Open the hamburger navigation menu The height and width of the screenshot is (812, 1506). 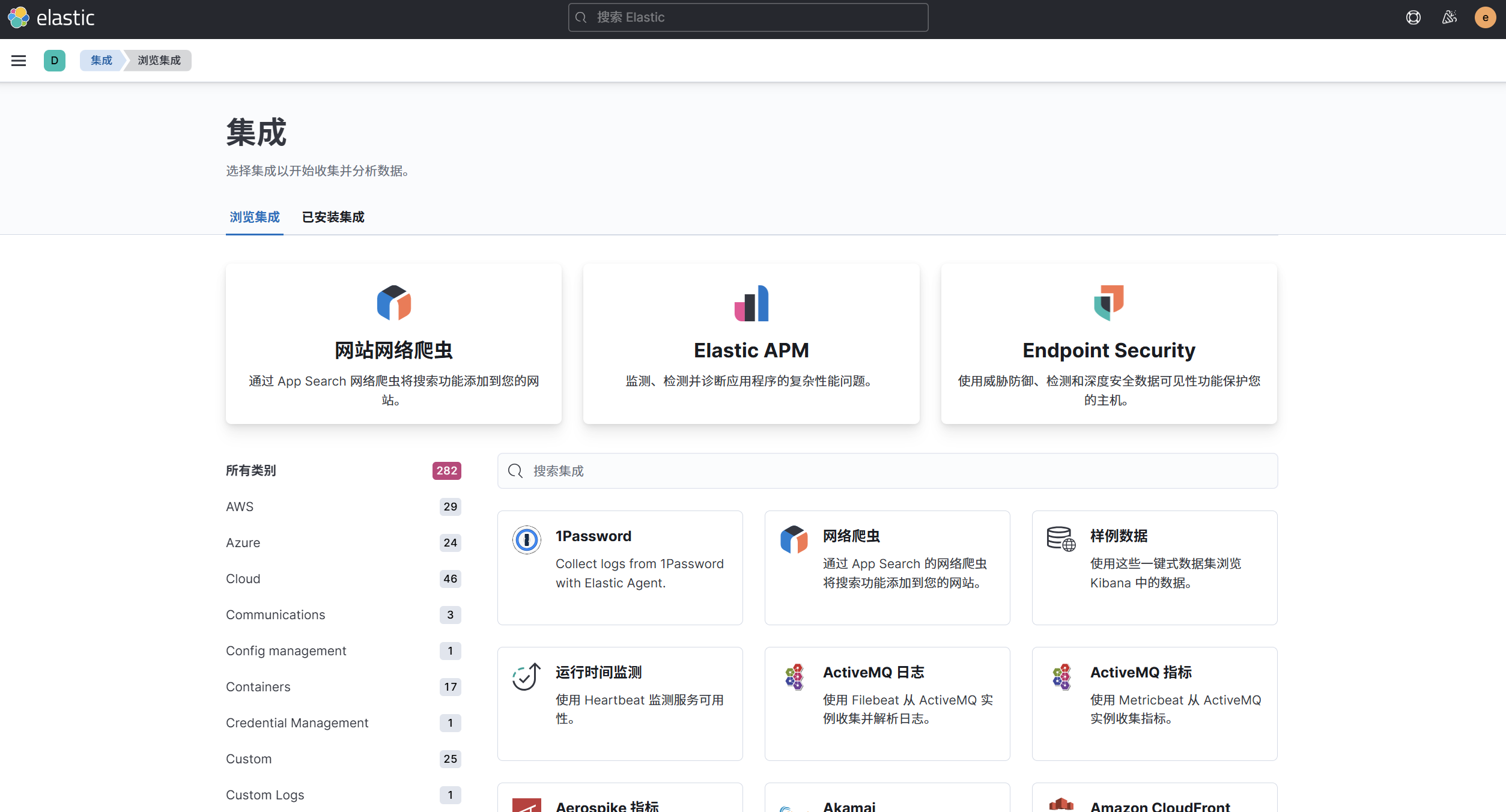19,61
